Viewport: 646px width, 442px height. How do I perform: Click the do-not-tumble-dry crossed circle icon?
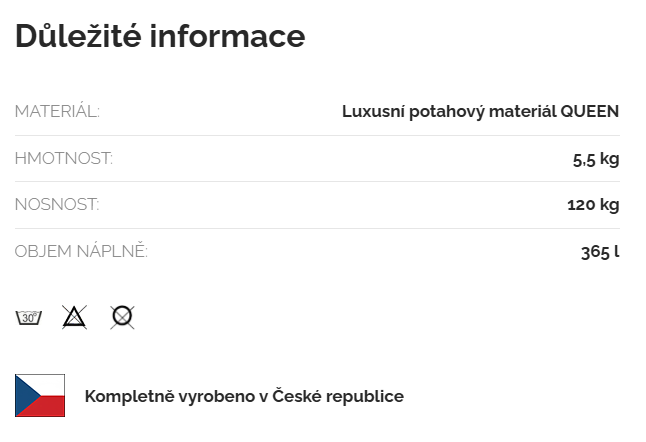point(122,318)
